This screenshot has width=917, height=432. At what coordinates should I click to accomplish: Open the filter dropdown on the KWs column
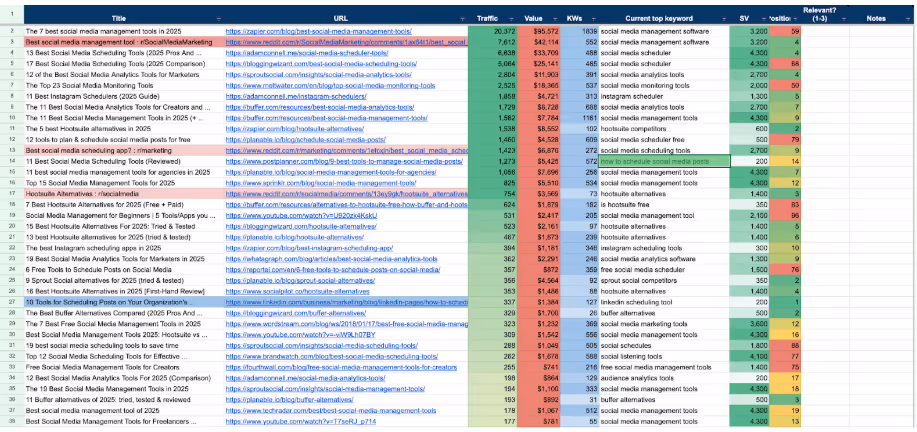[592, 19]
